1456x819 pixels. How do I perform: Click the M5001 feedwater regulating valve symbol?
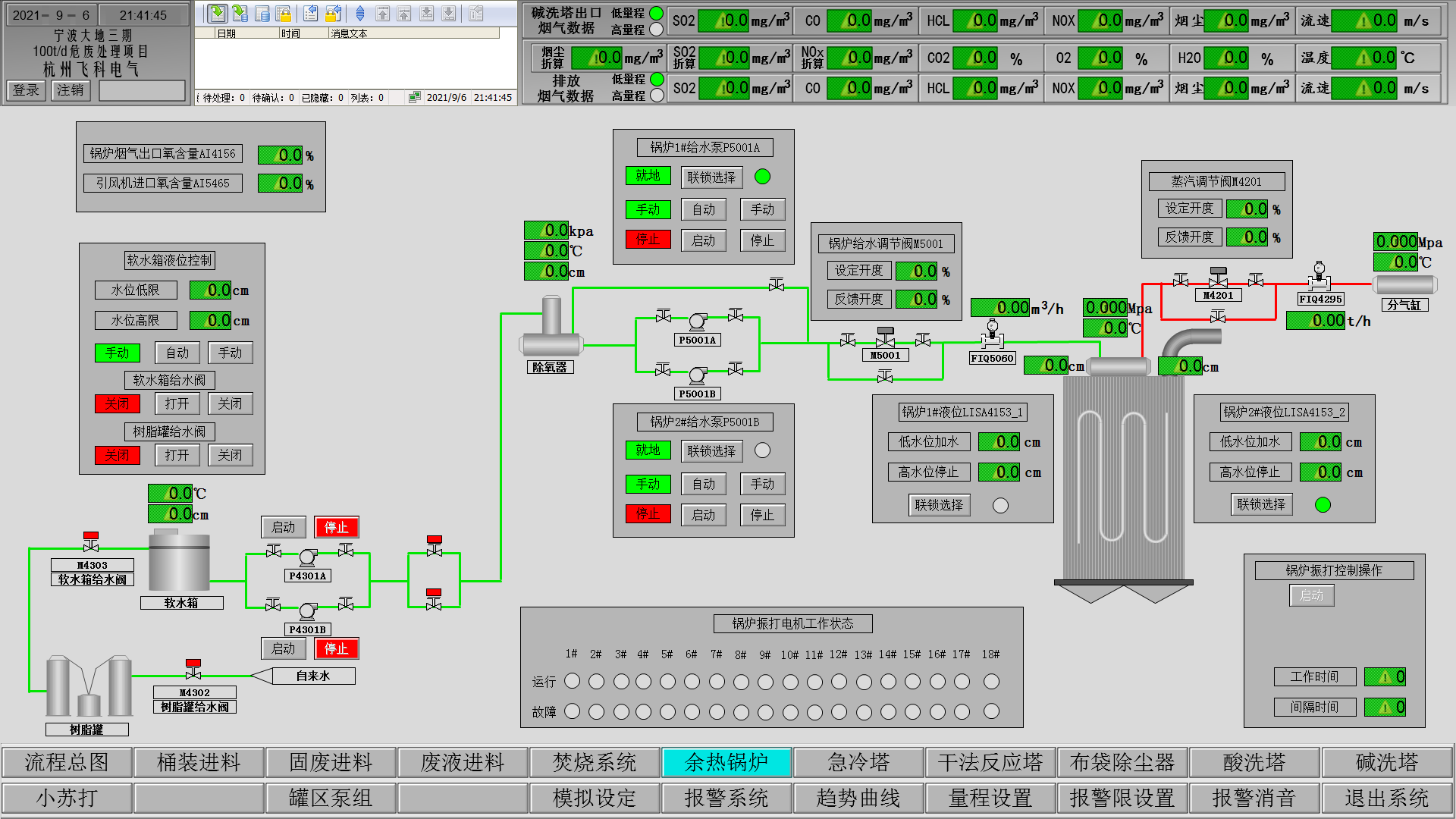click(885, 338)
